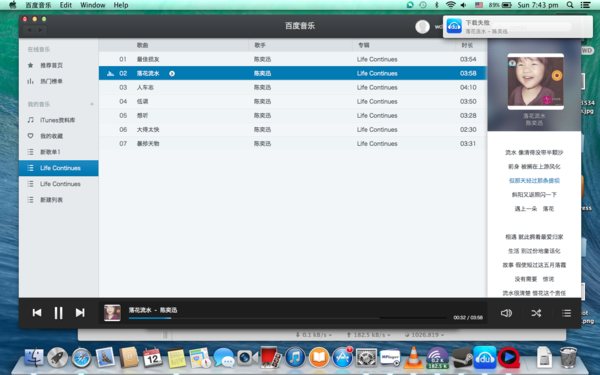This screenshot has height=375, width=600.
Task: Open the user avatar profile
Action: [x=422, y=26]
